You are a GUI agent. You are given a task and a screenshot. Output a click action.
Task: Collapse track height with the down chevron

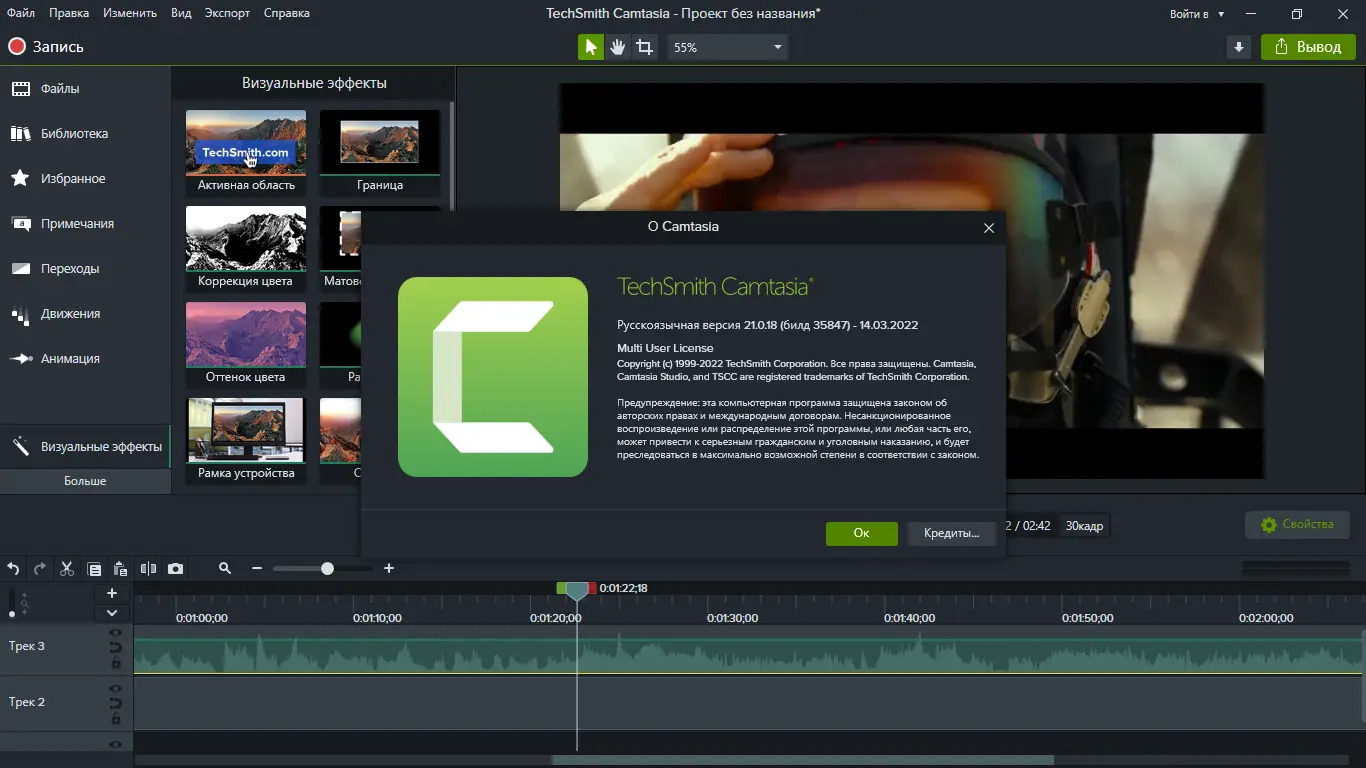112,612
